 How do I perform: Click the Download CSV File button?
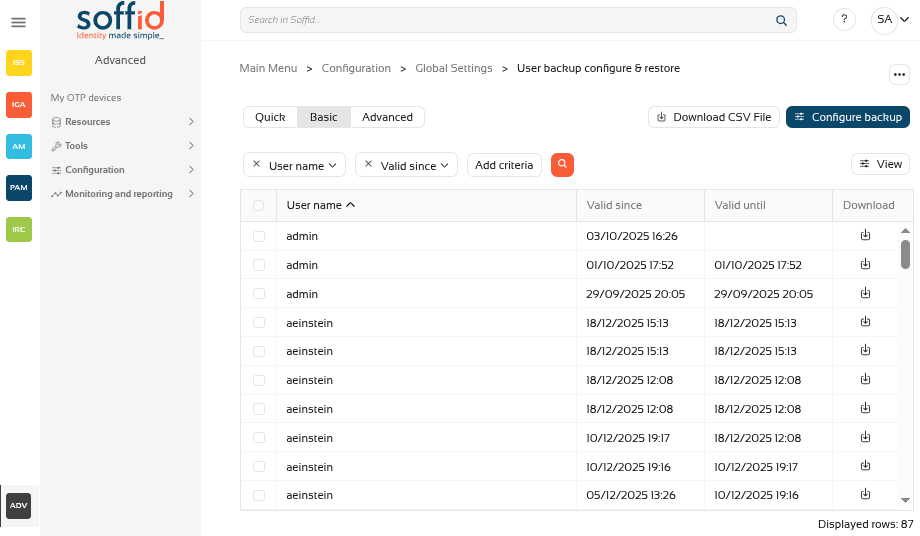click(713, 117)
